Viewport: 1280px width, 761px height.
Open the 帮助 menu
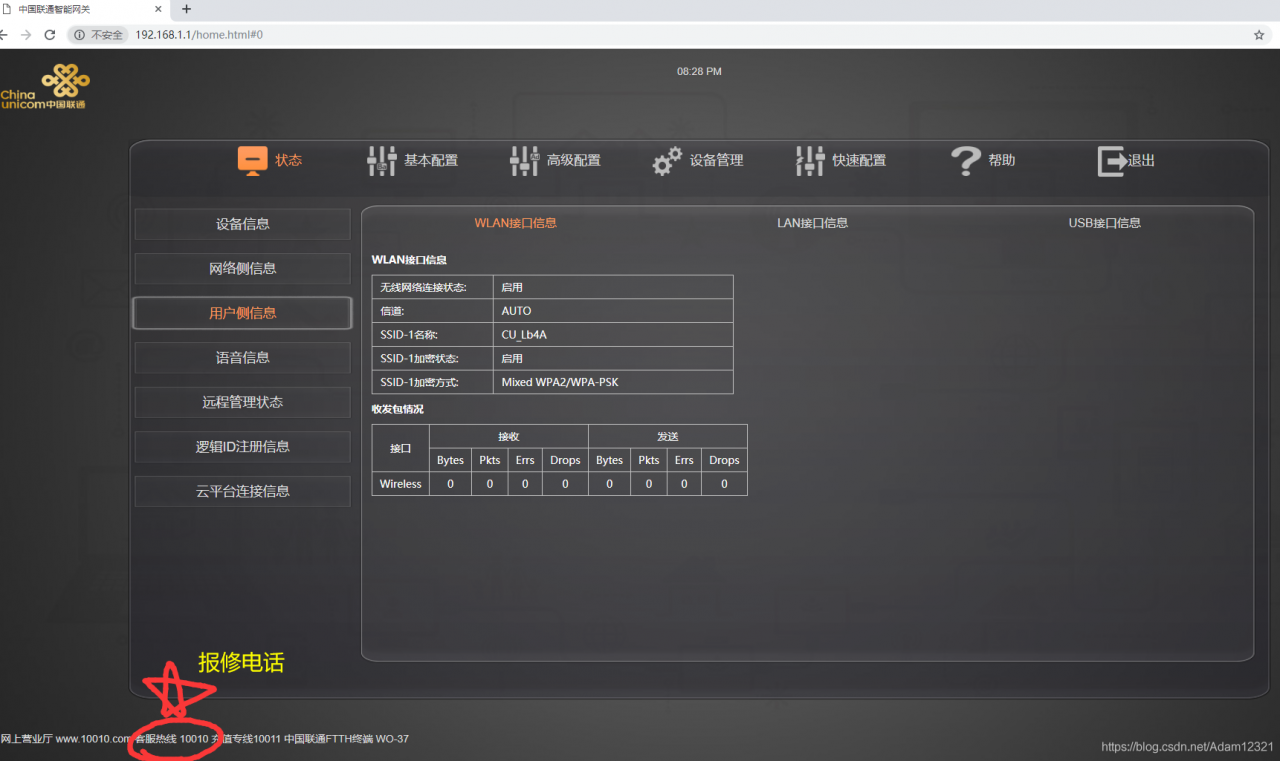coord(1002,160)
